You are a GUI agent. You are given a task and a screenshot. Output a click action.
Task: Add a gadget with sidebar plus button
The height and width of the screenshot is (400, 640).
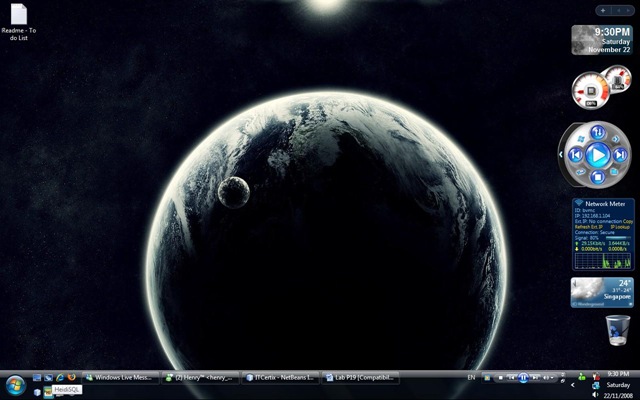coord(603,10)
